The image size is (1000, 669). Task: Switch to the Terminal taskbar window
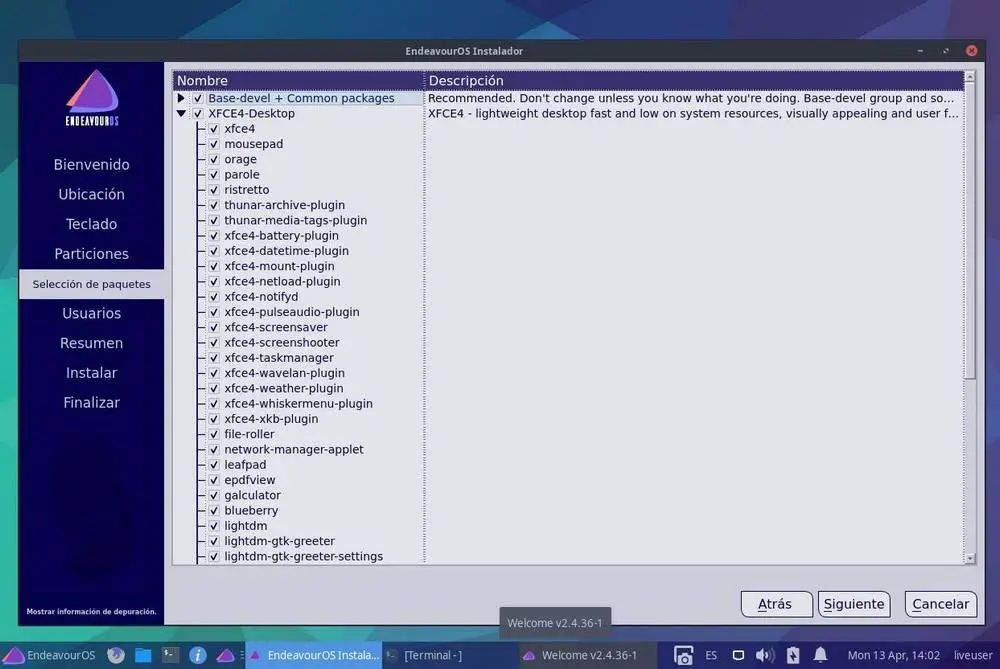click(x=450, y=655)
